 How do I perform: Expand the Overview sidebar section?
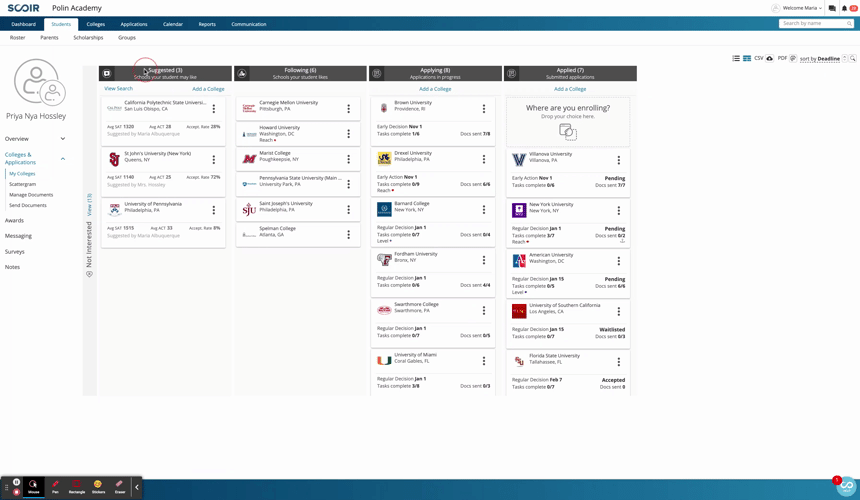tap(63, 139)
